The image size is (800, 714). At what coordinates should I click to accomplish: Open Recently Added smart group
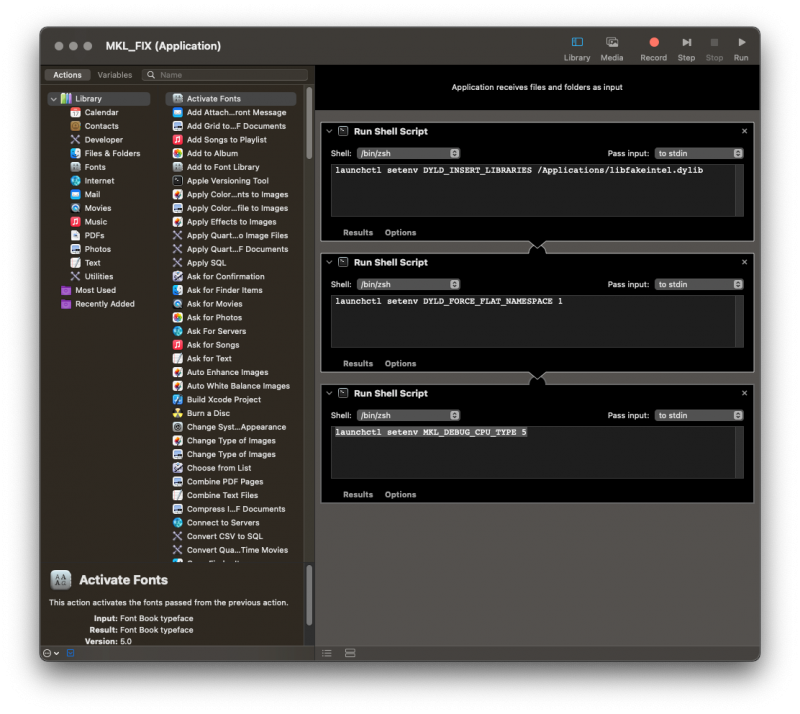point(104,304)
